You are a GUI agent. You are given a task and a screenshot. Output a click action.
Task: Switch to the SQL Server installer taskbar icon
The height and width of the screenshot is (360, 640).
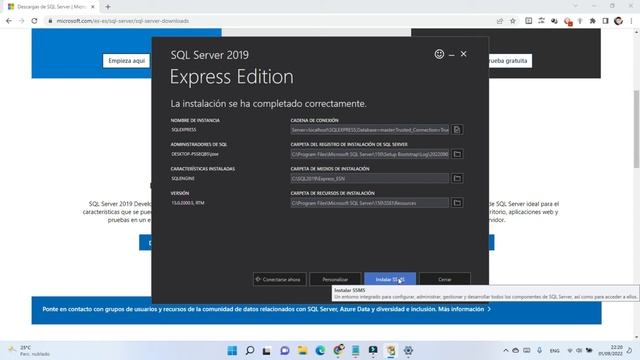(x=391, y=350)
